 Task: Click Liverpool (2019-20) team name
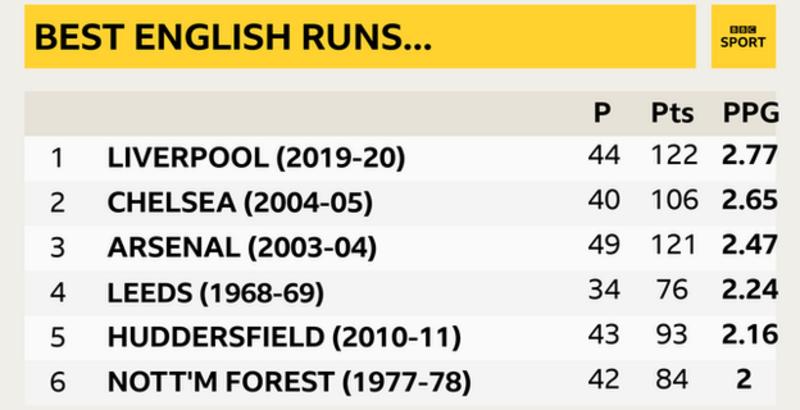(256, 157)
